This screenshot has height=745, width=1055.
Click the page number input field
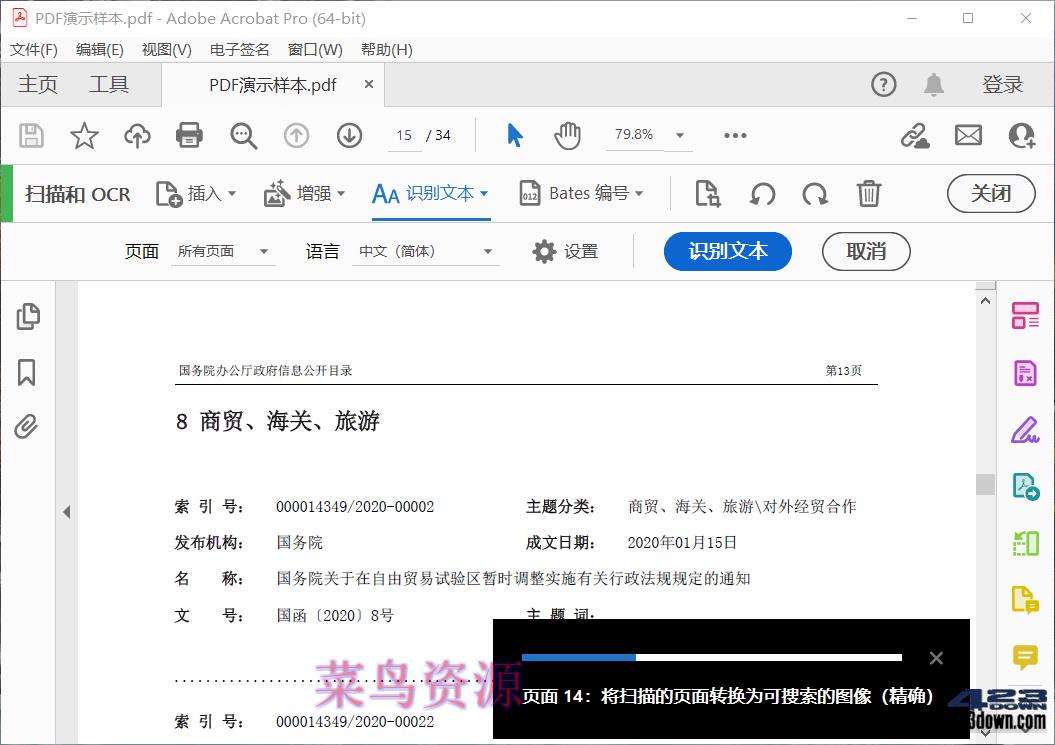pos(405,135)
